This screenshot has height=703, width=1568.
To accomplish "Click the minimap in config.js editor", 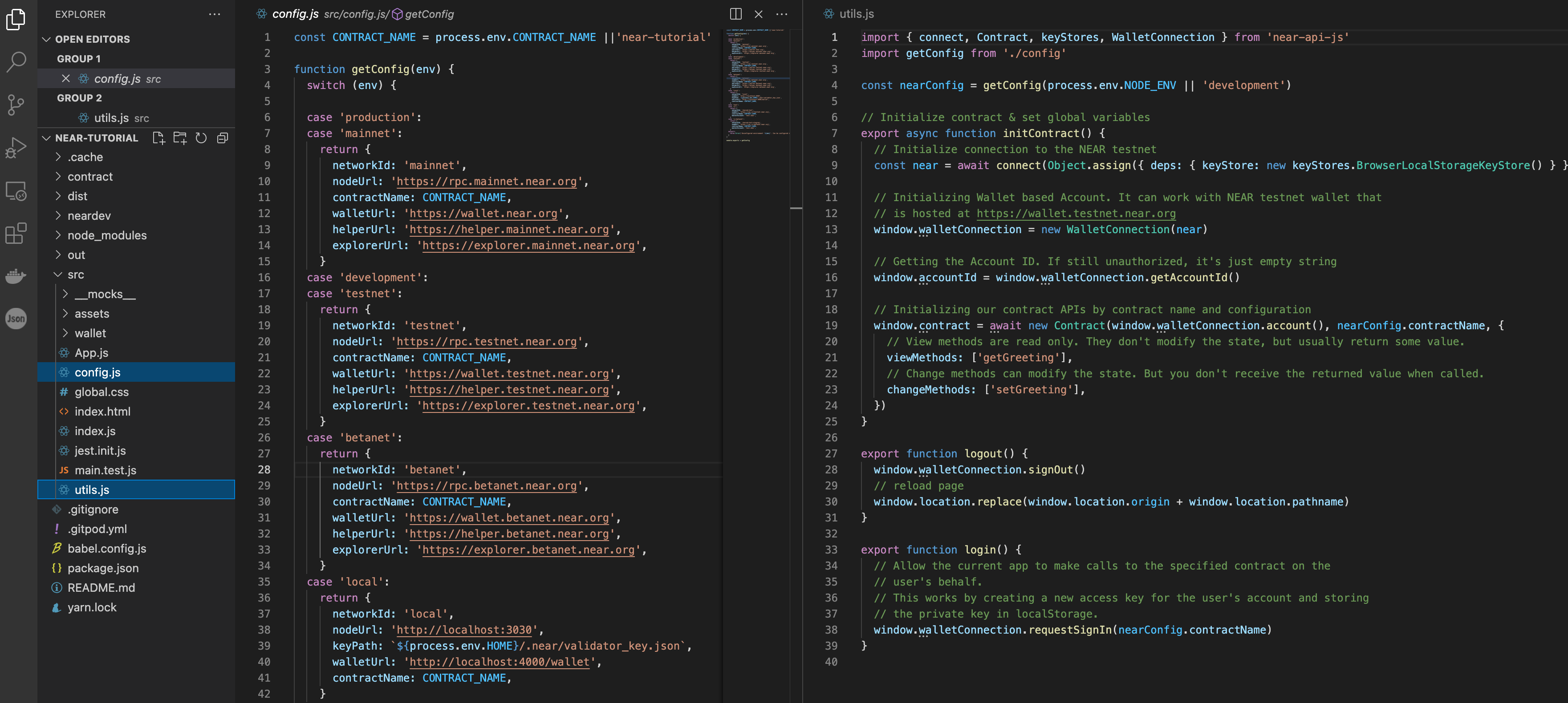I will pos(756,85).
